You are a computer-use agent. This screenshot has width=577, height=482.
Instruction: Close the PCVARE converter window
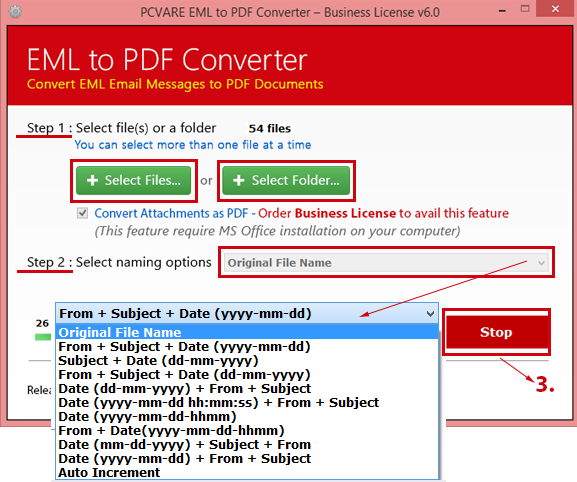(x=556, y=9)
